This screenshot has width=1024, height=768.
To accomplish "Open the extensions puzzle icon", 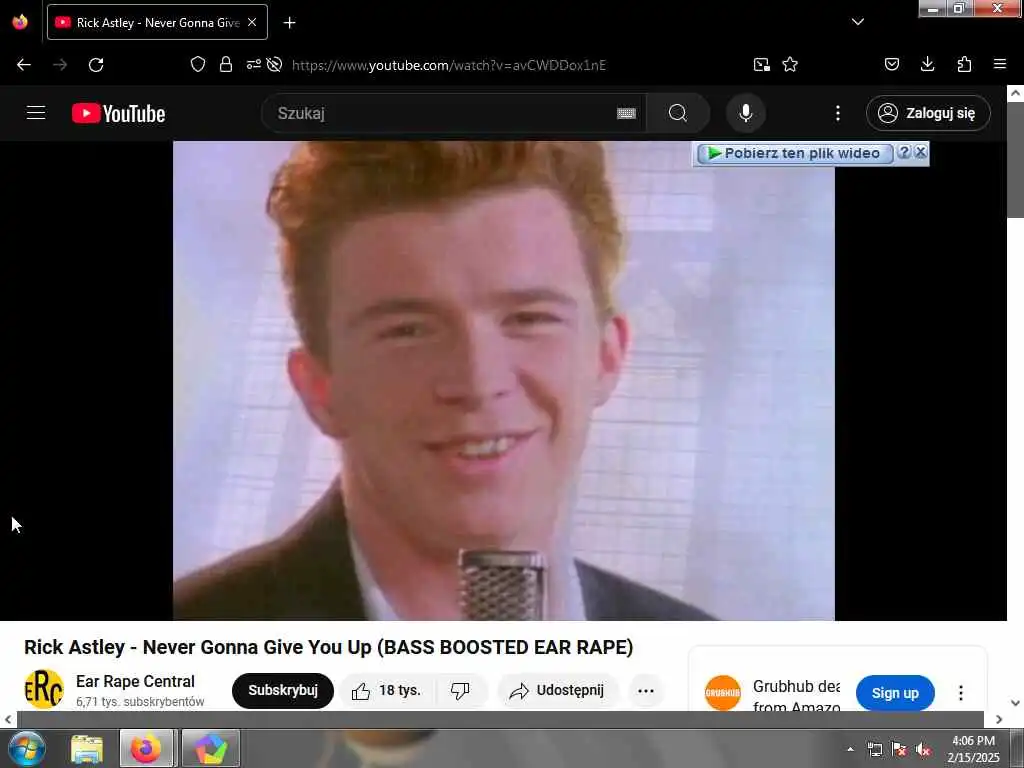I will coord(964,64).
